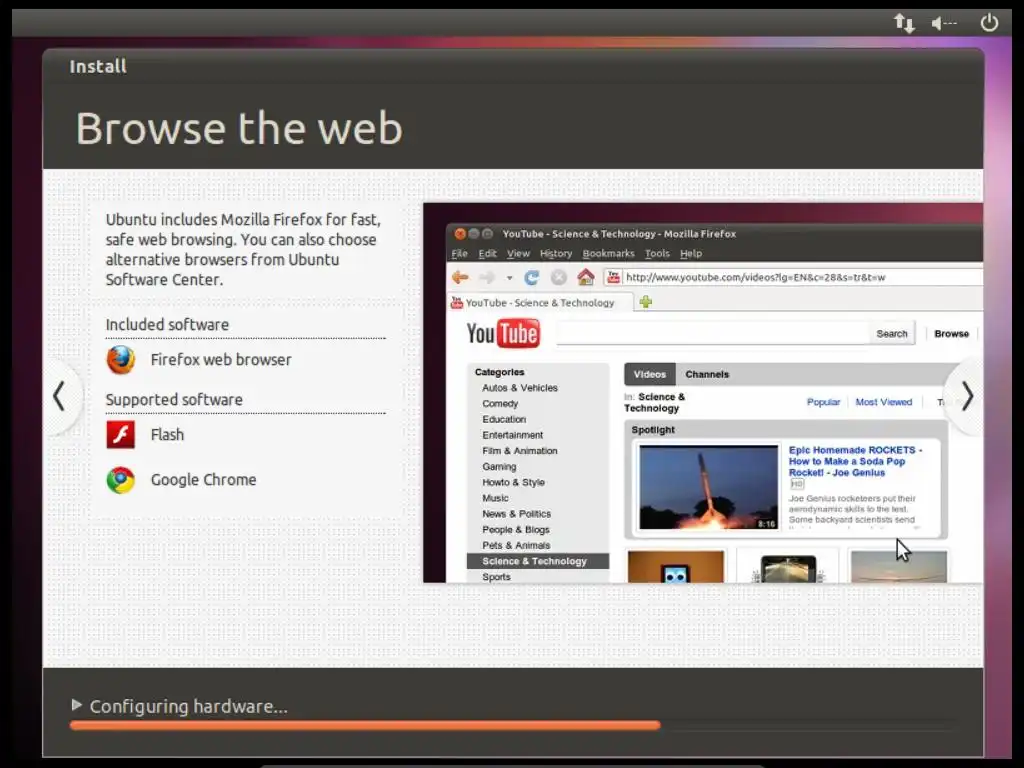Screen dimensions: 1024x768
Task: Open the navigation history dropdown arrow
Action: pos(509,278)
